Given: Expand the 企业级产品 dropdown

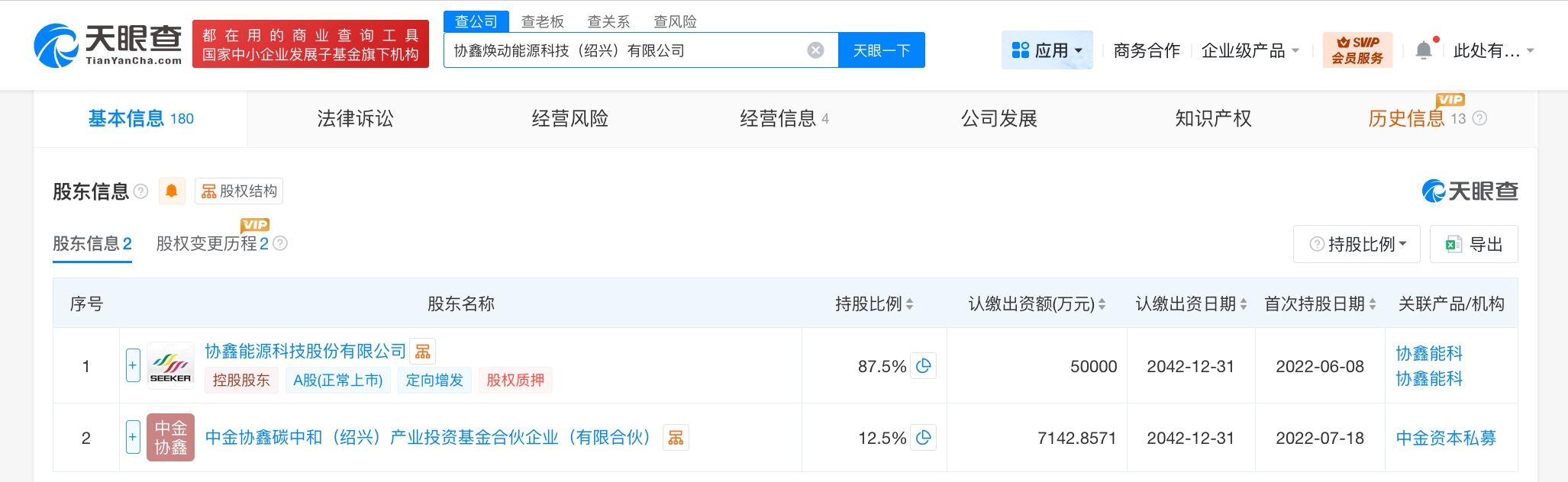Looking at the screenshot, I should tap(1250, 50).
